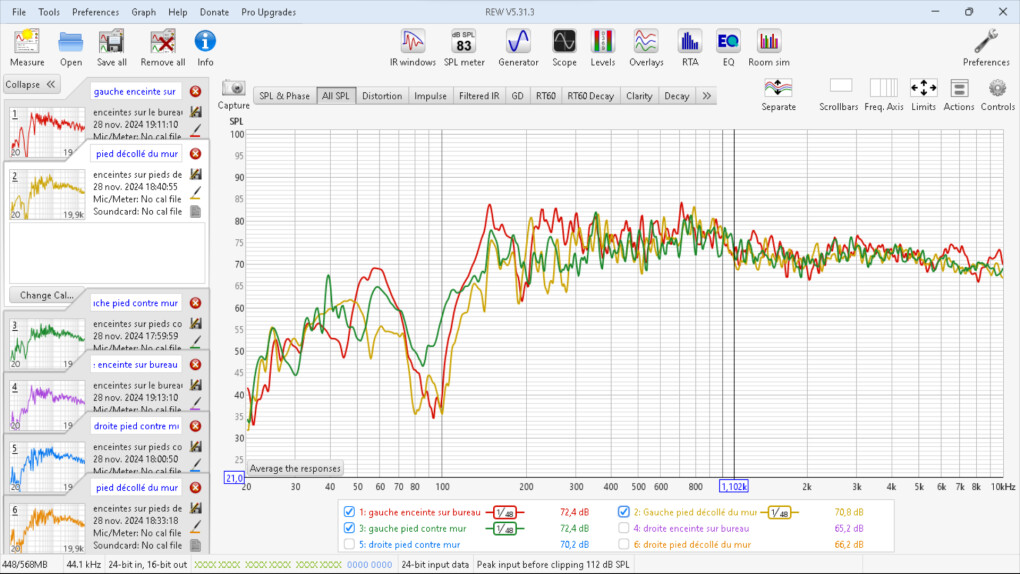Screen dimensions: 1020x574
Task: Open the EQ window
Action: tap(728, 48)
